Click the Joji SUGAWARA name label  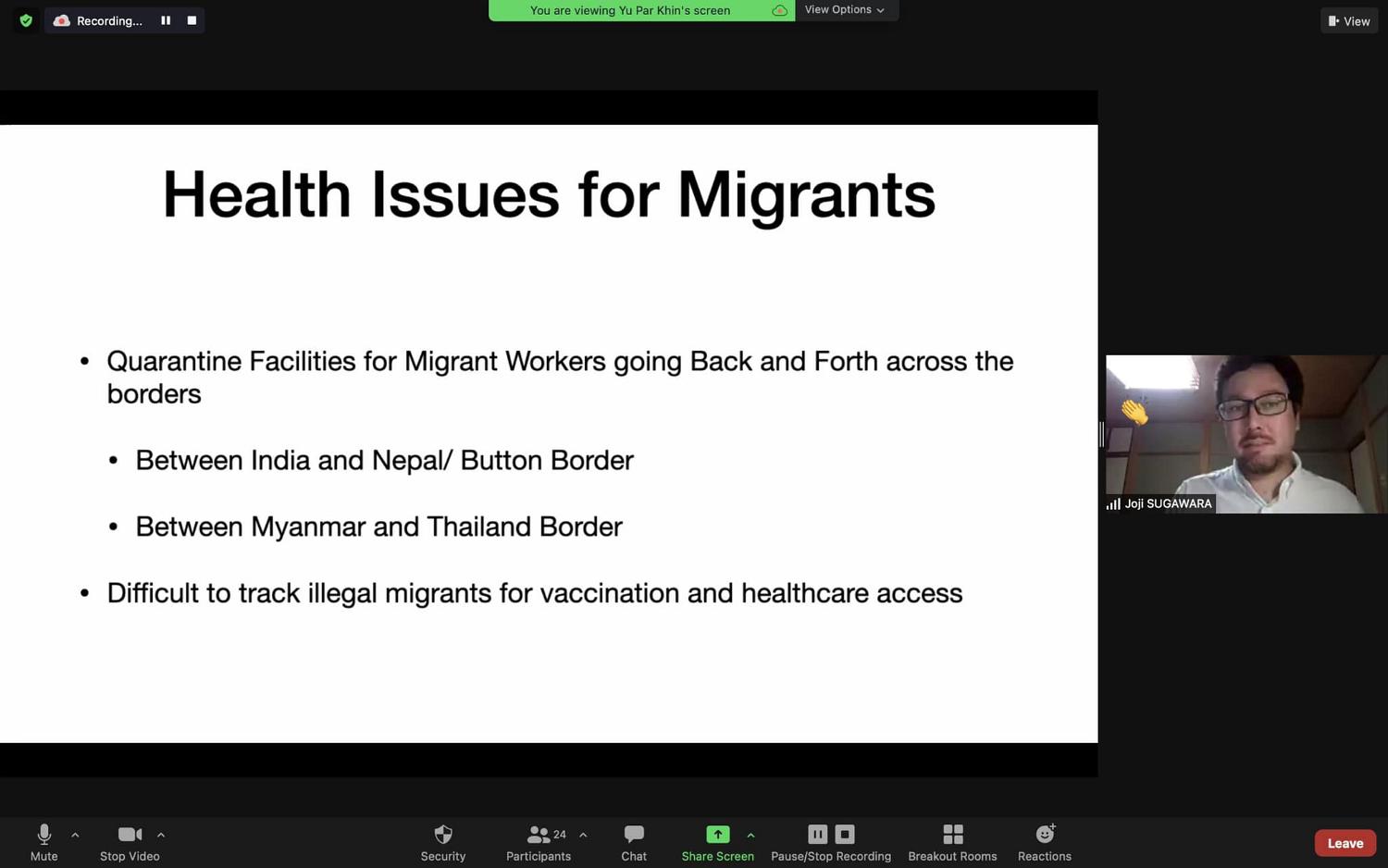click(x=1168, y=503)
